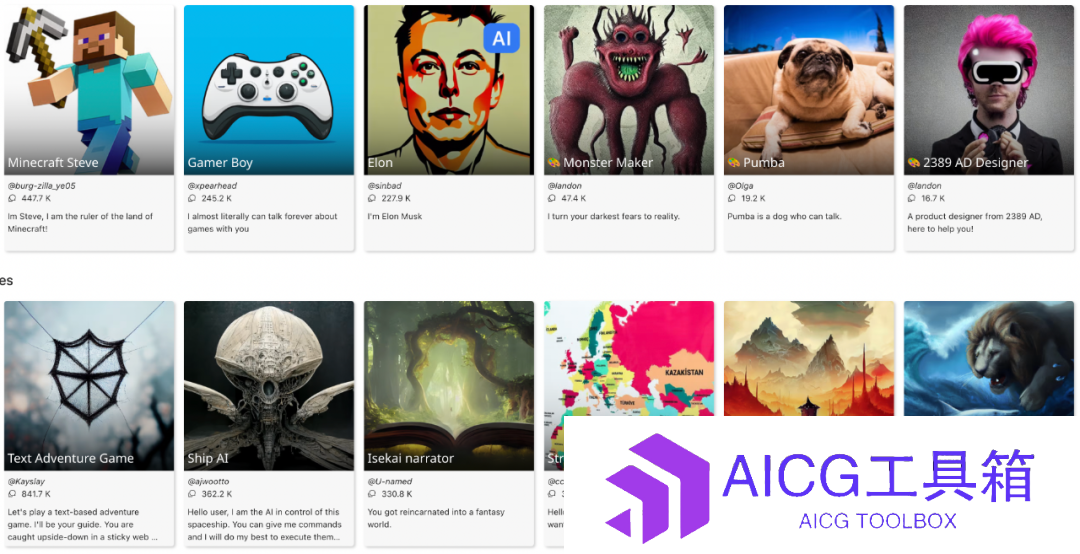Click the purple AICG Toolbox logo icon
The height and width of the screenshot is (554, 1080).
(x=657, y=488)
